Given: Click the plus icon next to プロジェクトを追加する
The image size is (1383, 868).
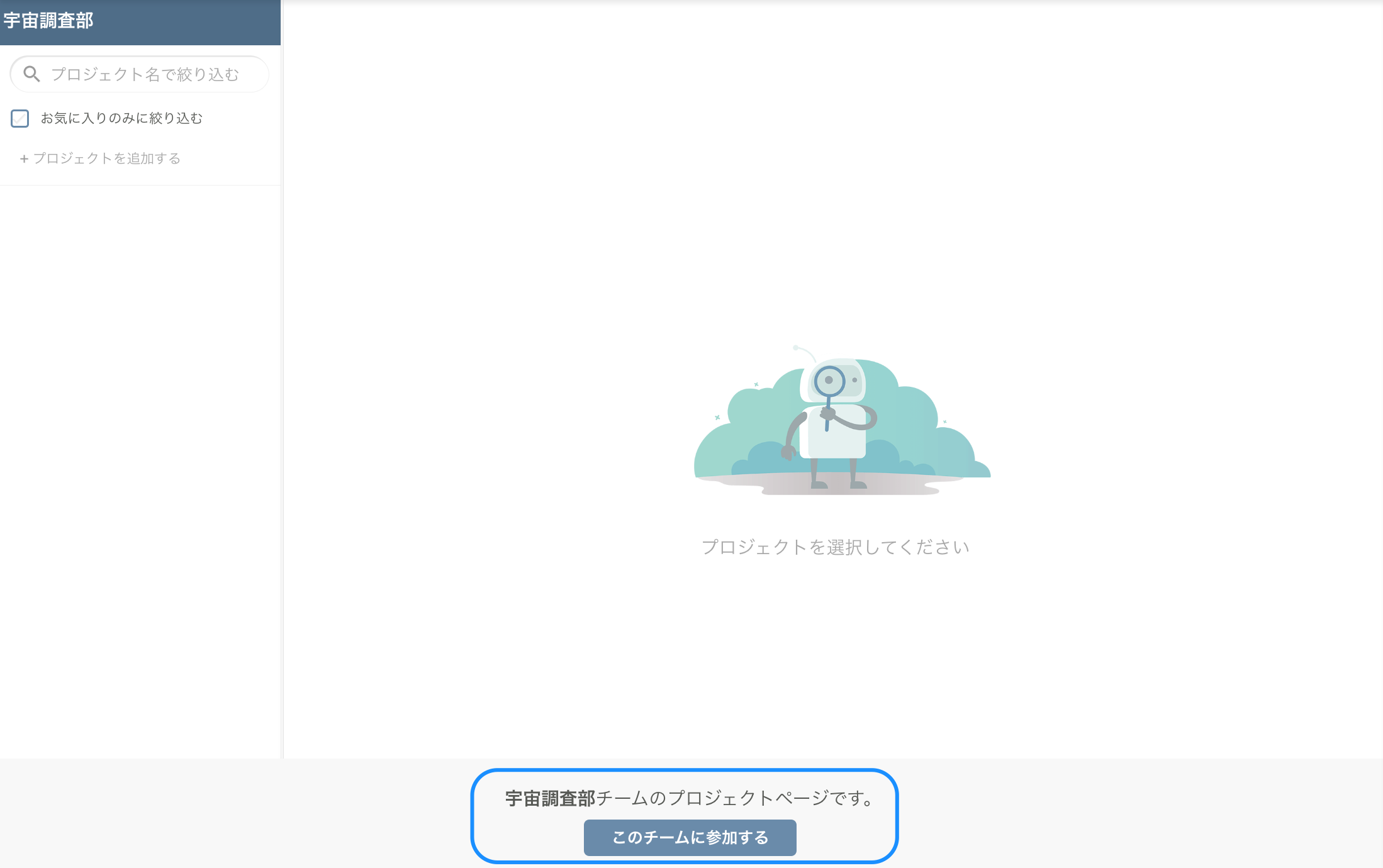Looking at the screenshot, I should point(25,159).
